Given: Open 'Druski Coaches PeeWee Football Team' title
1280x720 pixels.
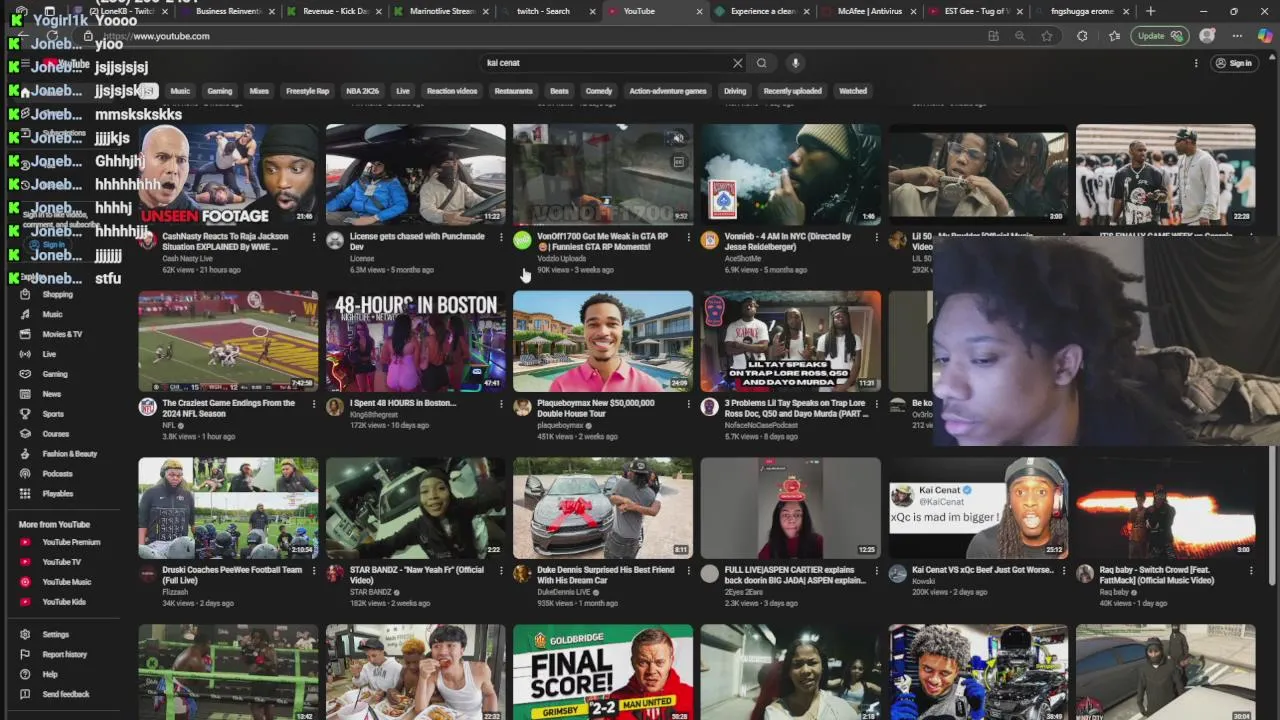Looking at the screenshot, I should [232, 575].
